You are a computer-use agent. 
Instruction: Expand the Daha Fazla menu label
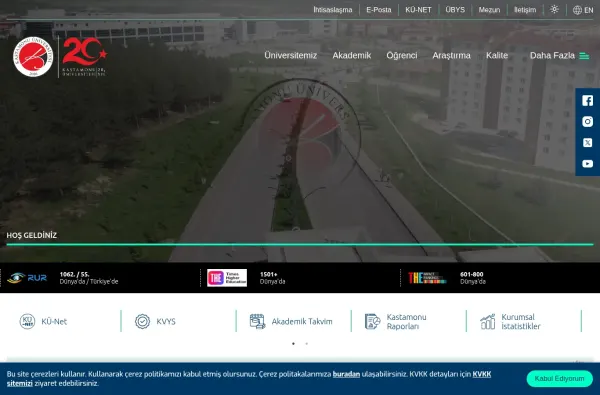click(x=552, y=55)
